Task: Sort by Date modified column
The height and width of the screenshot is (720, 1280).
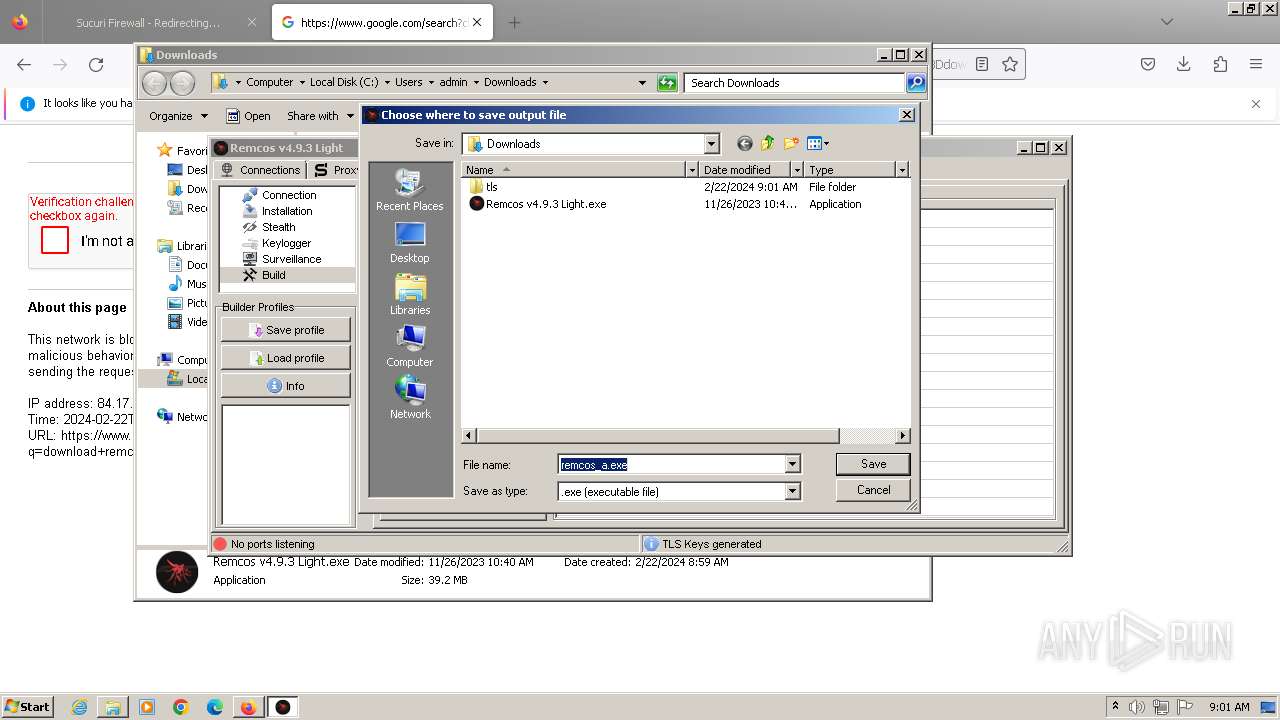Action: [745, 170]
